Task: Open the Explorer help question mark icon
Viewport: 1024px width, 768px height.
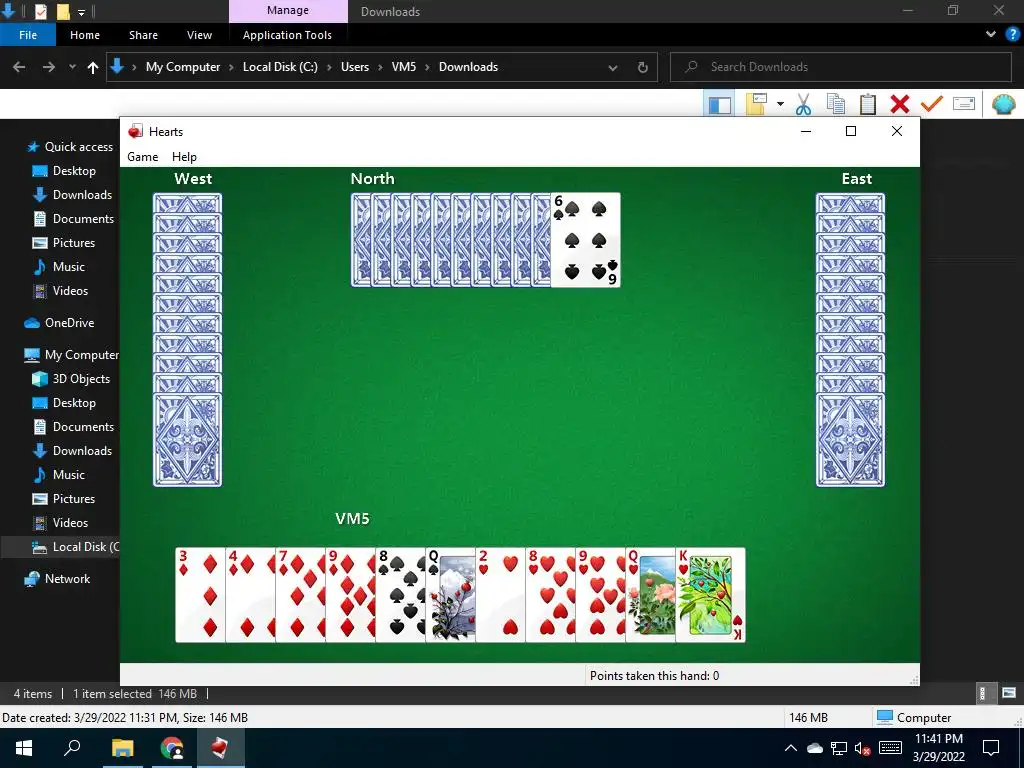Action: click(x=1012, y=35)
